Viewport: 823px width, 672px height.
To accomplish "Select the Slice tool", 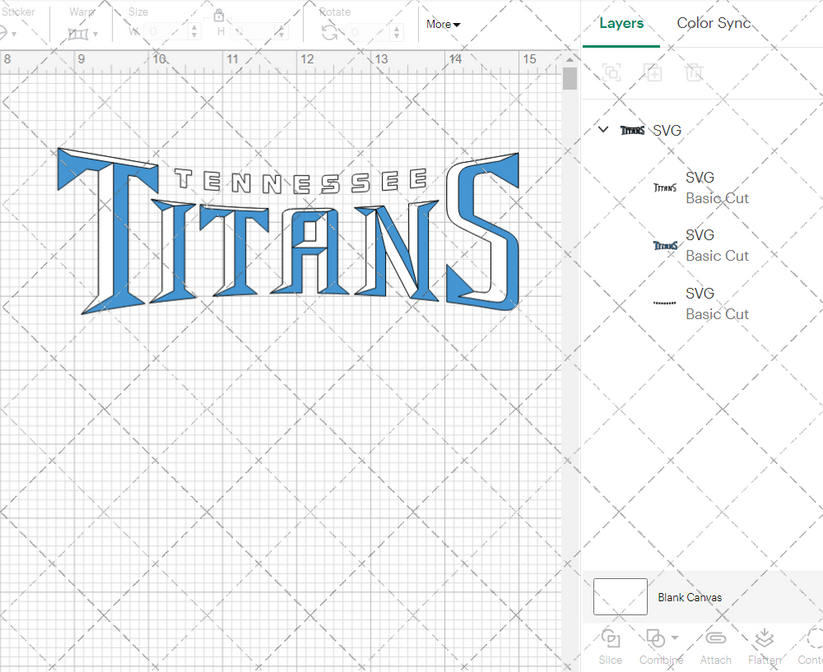I will (610, 645).
